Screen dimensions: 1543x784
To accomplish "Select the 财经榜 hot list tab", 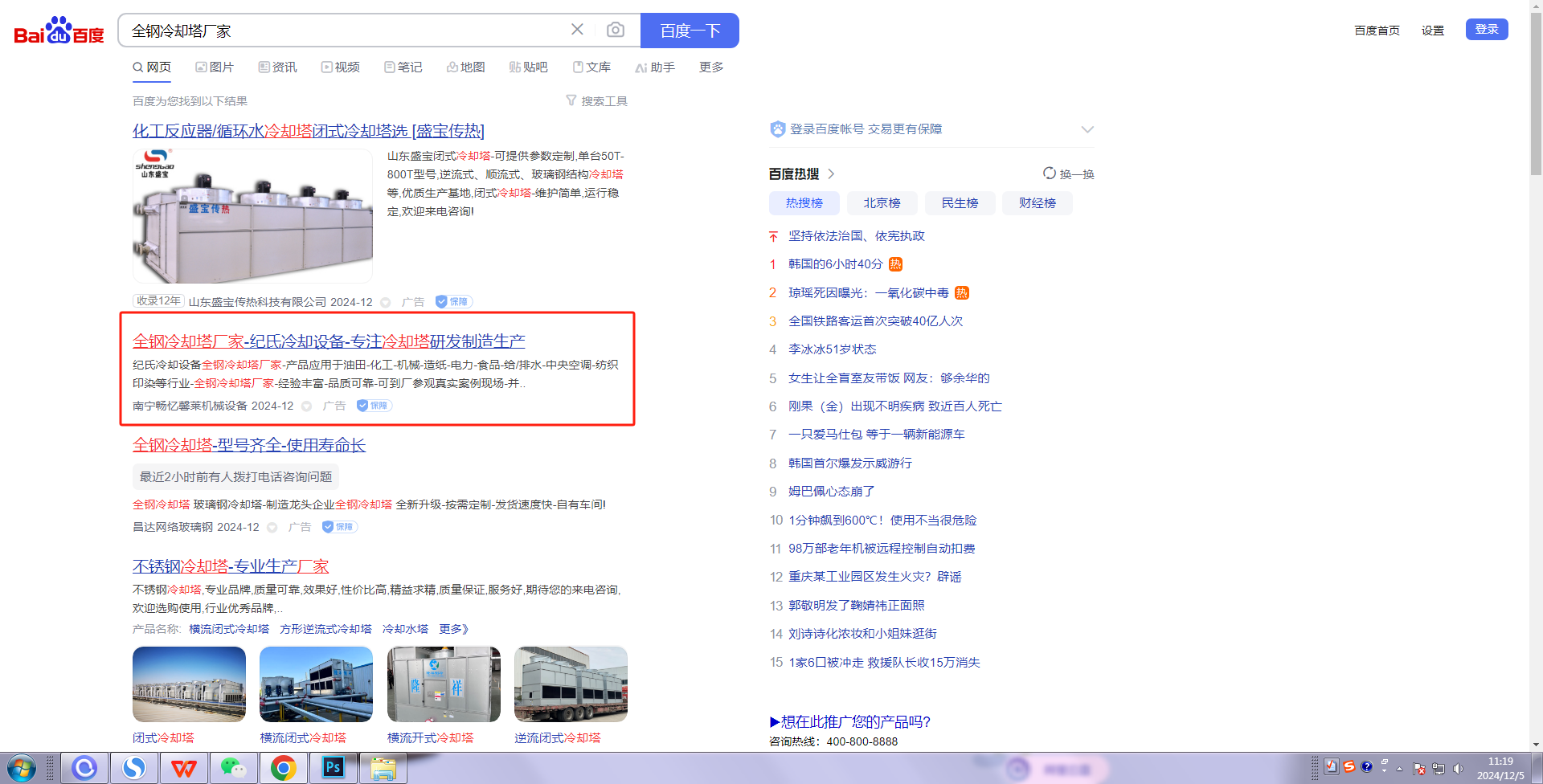I will 1038,203.
